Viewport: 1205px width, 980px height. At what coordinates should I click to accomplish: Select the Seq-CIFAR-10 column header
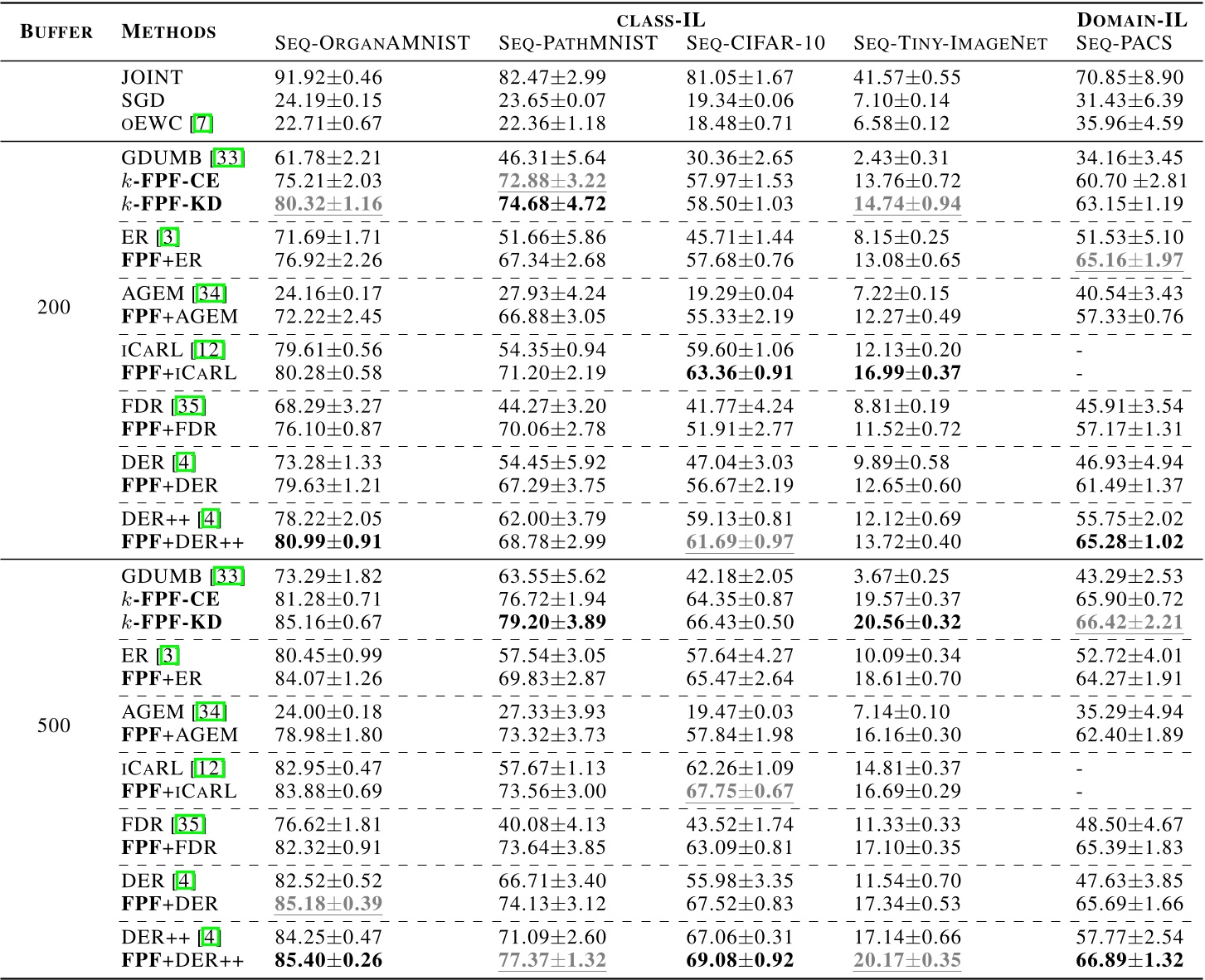[756, 43]
